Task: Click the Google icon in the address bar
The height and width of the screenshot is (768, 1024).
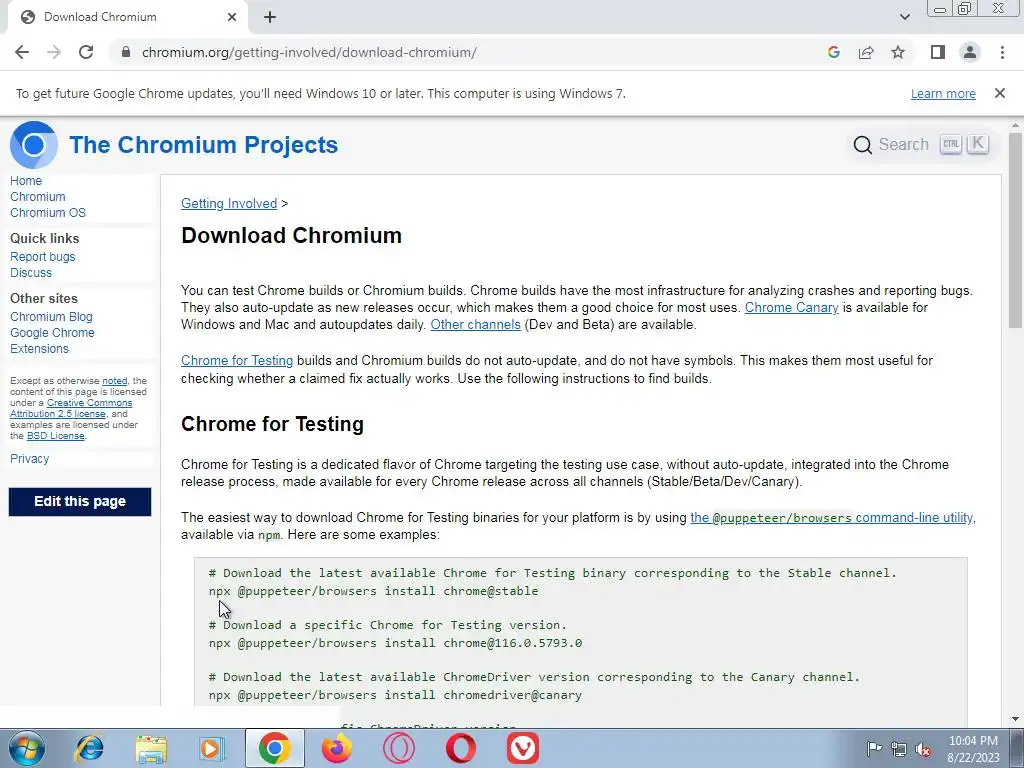Action: [x=833, y=52]
